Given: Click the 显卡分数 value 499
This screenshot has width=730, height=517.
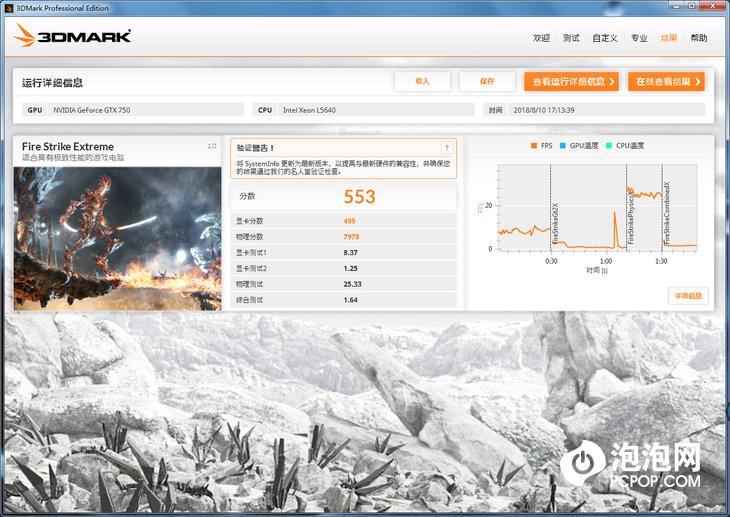Looking at the screenshot, I should 349,221.
